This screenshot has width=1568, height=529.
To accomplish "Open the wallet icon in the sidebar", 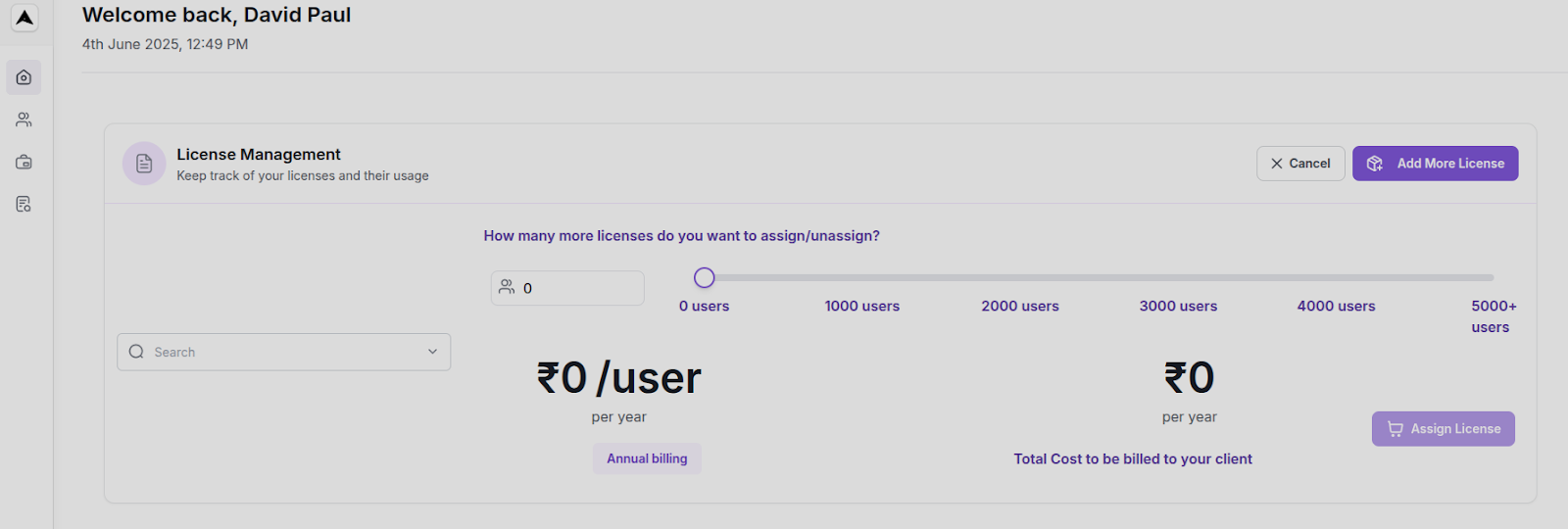I will click(24, 162).
